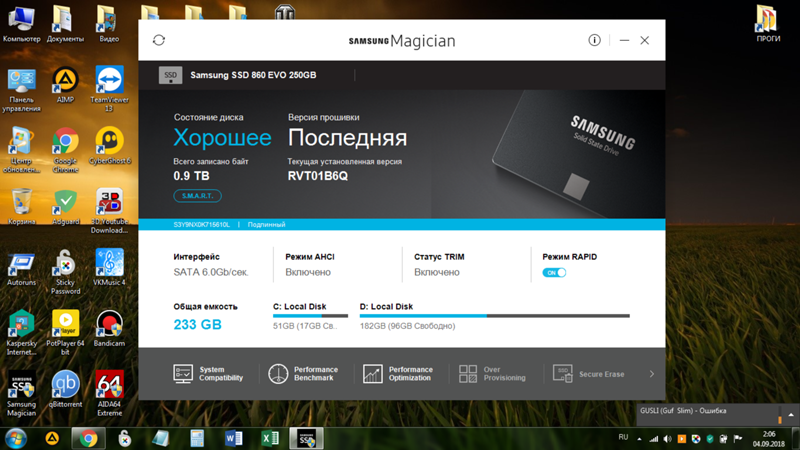The height and width of the screenshot is (450, 800).
Task: Launch PotPlayer 64 bit shortcut
Action: (x=65, y=333)
